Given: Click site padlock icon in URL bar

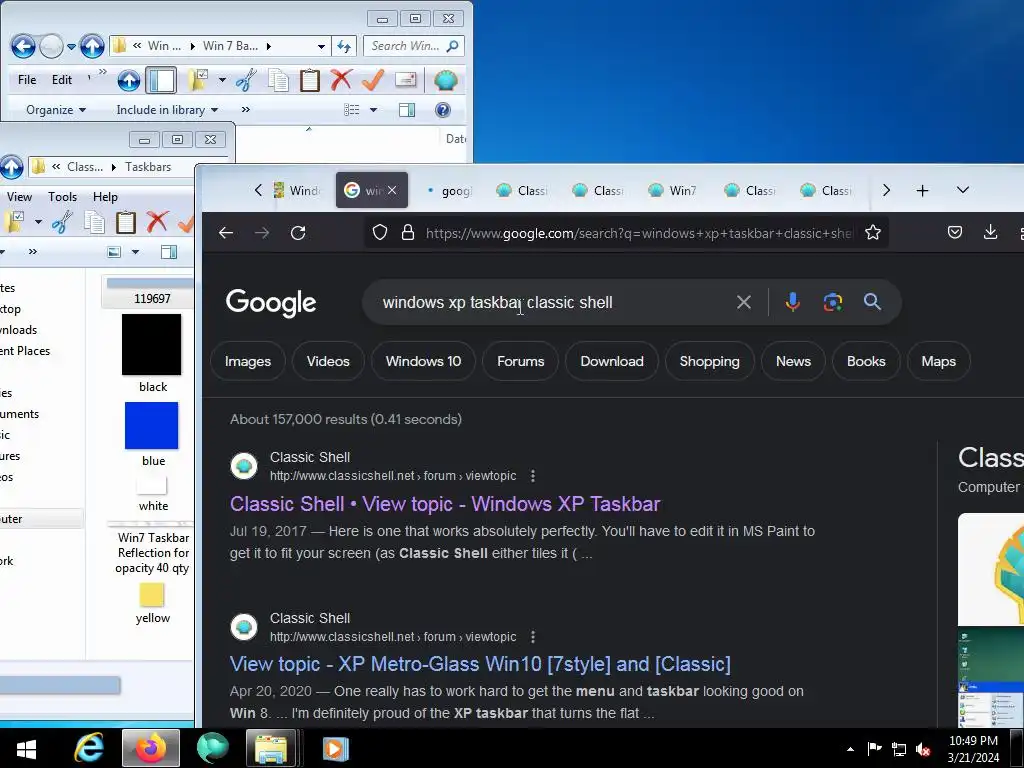Looking at the screenshot, I should (408, 232).
